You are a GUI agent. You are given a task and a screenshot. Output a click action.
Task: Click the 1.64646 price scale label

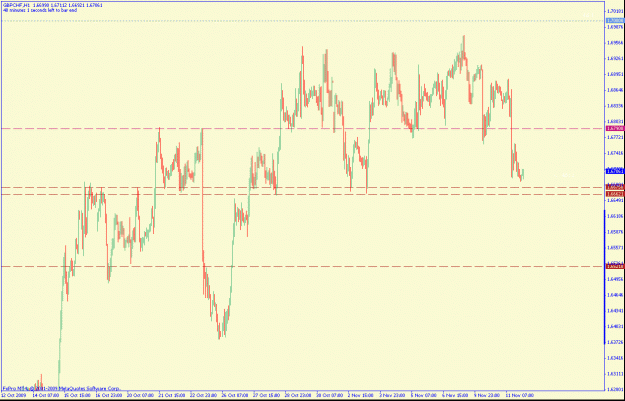(615, 295)
